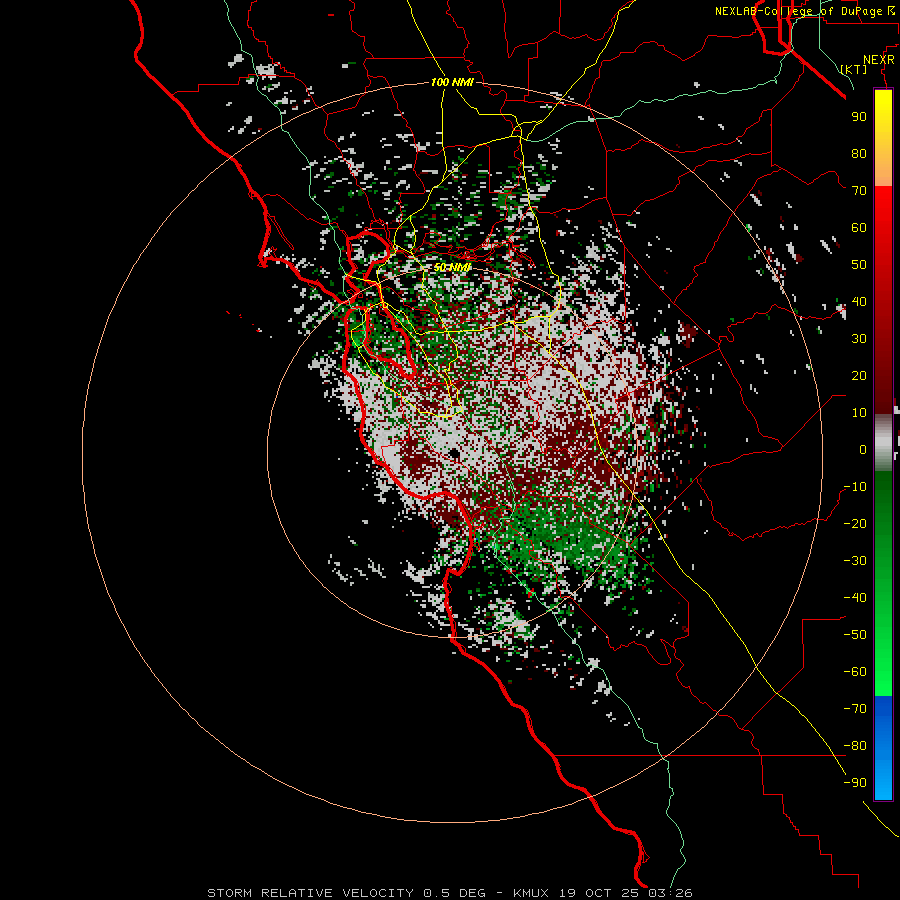900x900 pixels.
Task: Click the dark green segment near -20
Action: (883, 517)
